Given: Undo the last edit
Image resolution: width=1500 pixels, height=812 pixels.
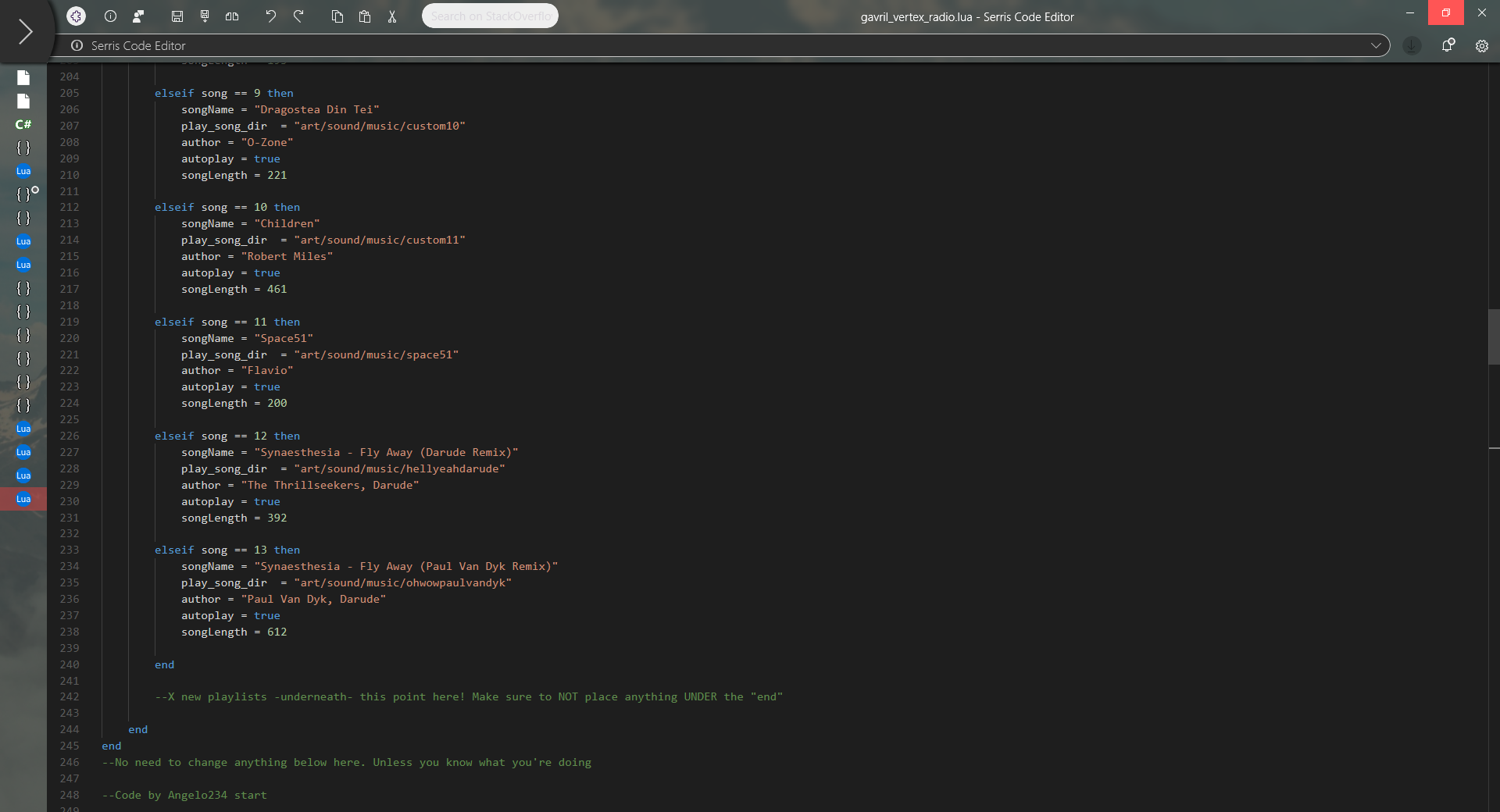Looking at the screenshot, I should click(270, 16).
